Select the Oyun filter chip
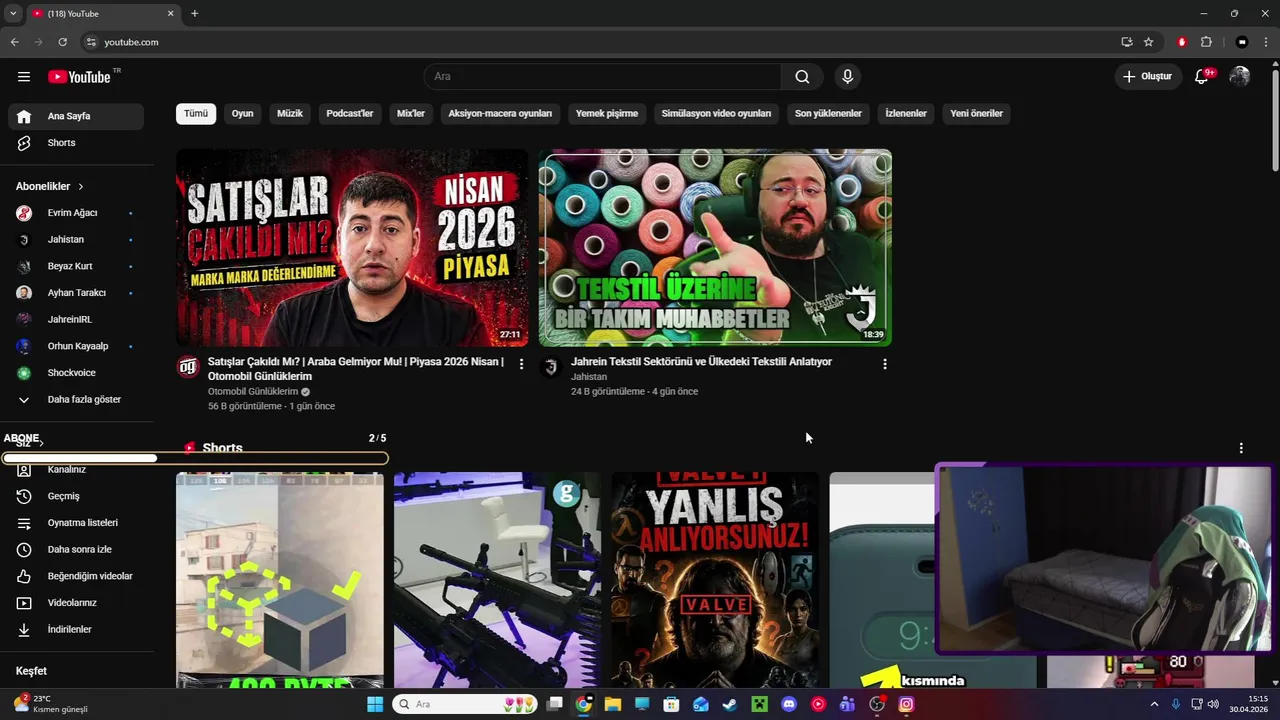The height and width of the screenshot is (720, 1280). click(x=243, y=114)
